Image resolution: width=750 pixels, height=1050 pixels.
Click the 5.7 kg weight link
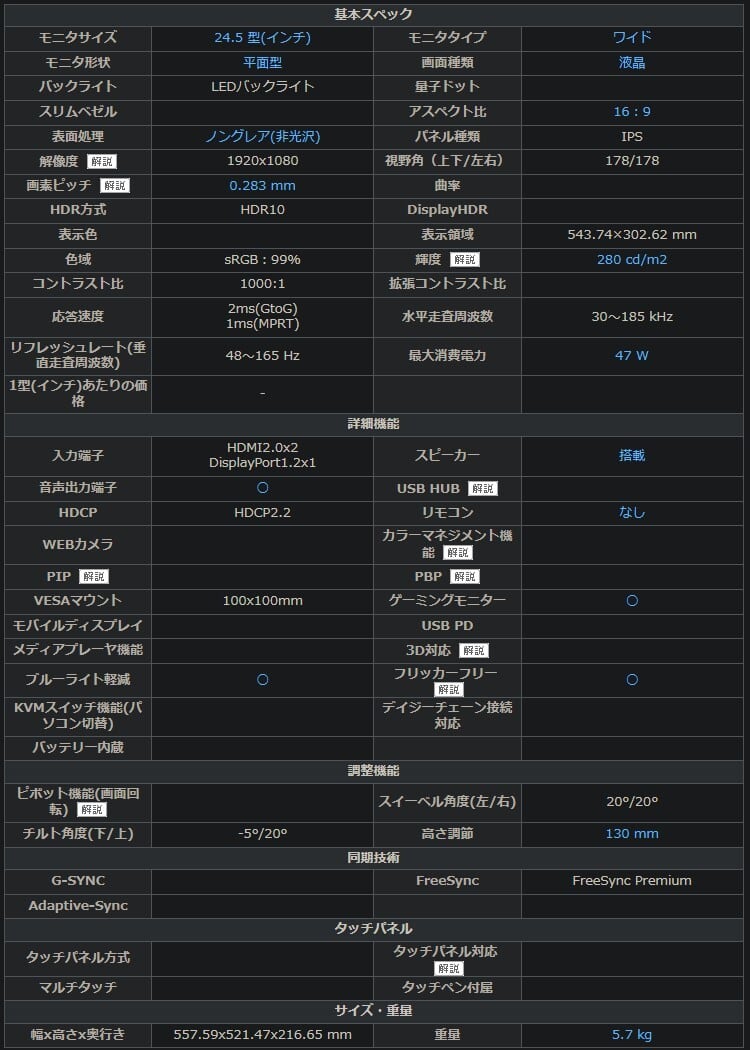click(x=632, y=1035)
